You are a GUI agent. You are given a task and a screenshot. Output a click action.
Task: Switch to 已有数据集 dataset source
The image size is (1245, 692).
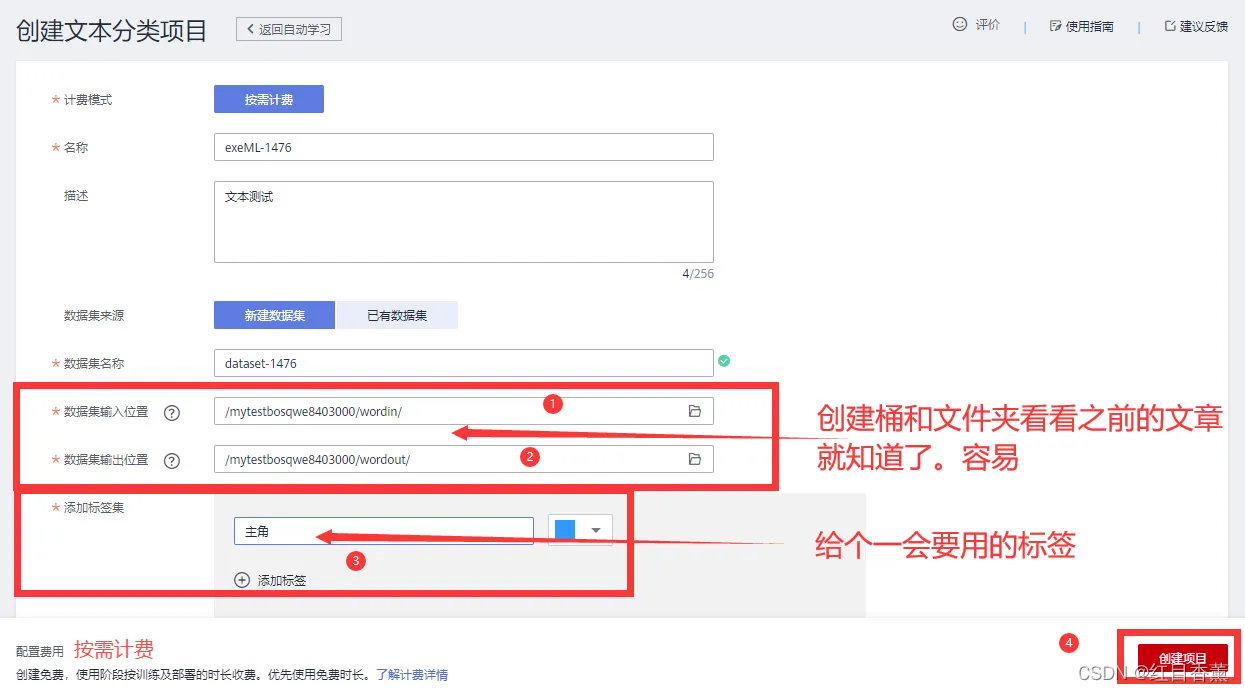(397, 315)
